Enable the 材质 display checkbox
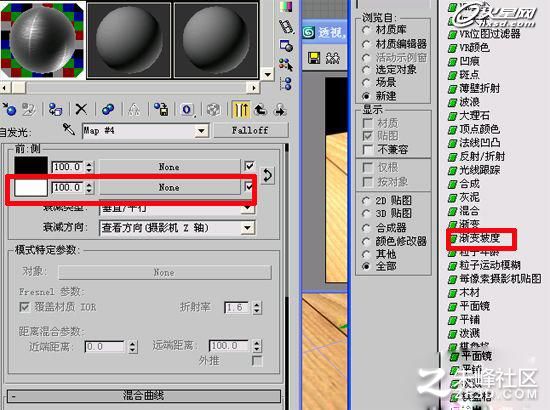The image size is (550, 410). (367, 123)
